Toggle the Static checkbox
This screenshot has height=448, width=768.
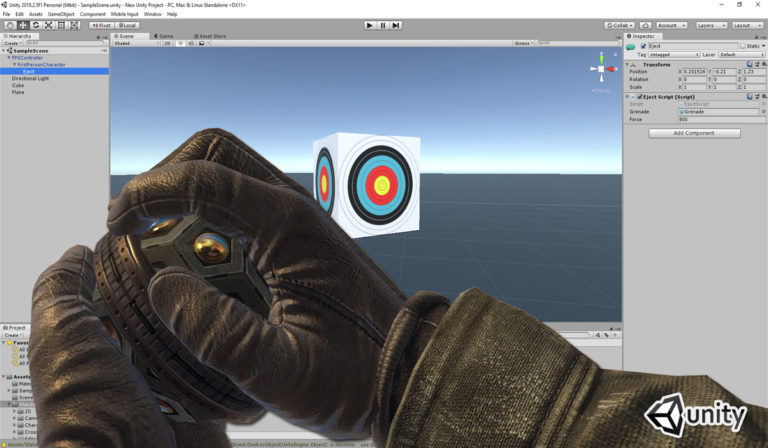743,46
